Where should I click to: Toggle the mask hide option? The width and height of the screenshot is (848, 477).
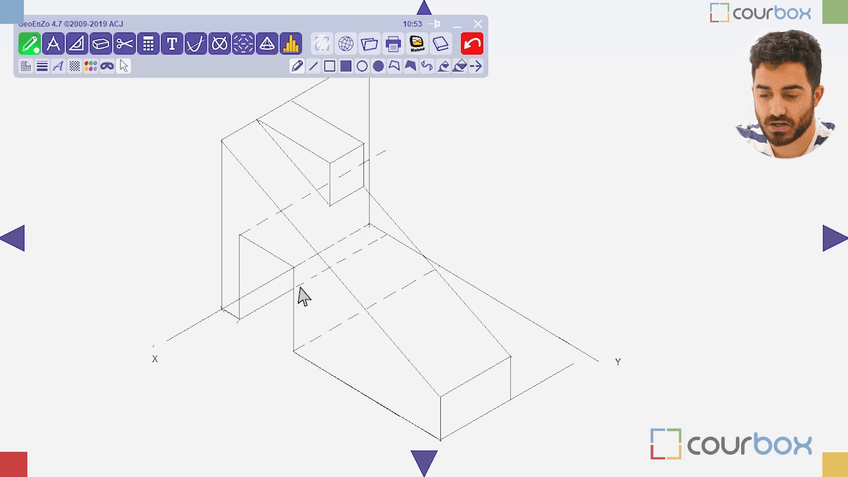coord(107,66)
